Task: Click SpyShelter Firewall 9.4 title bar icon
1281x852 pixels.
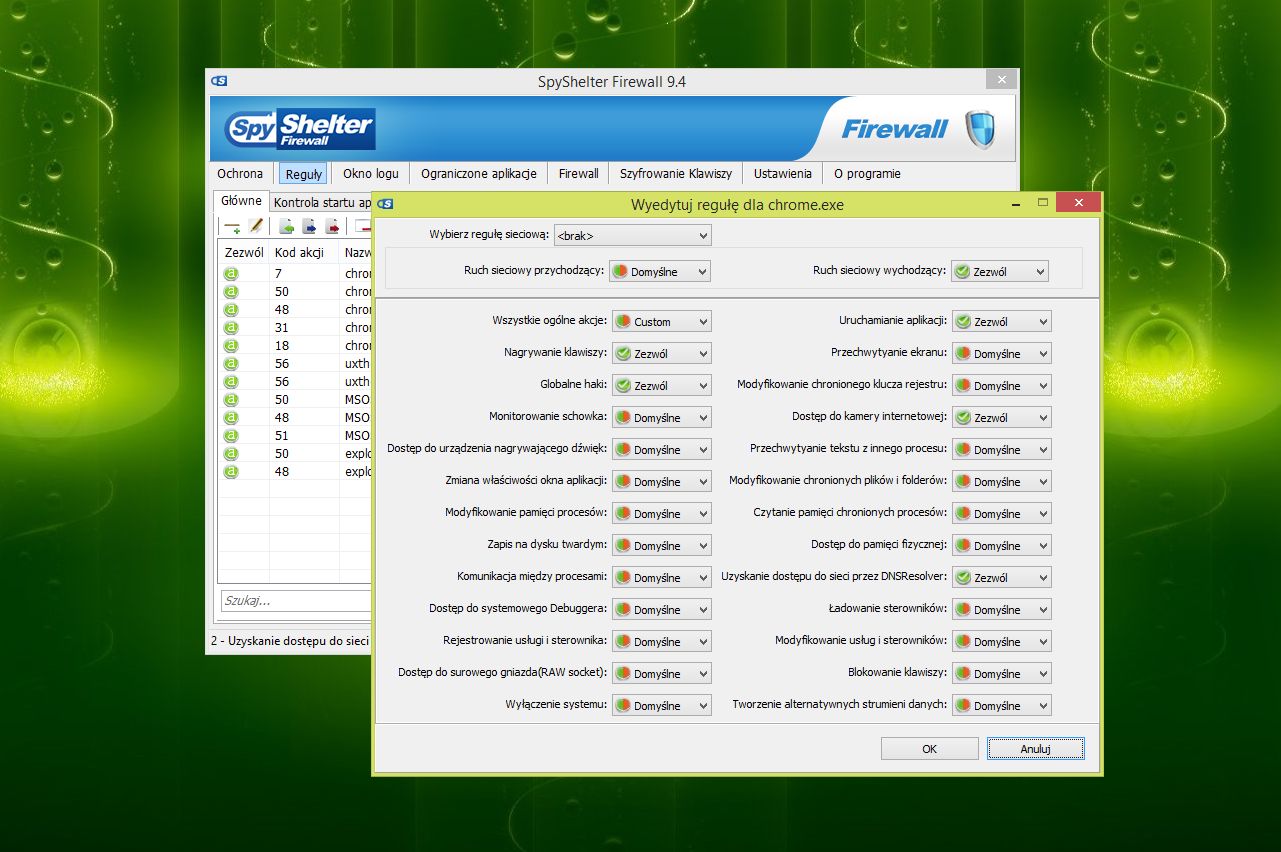Action: (219, 81)
